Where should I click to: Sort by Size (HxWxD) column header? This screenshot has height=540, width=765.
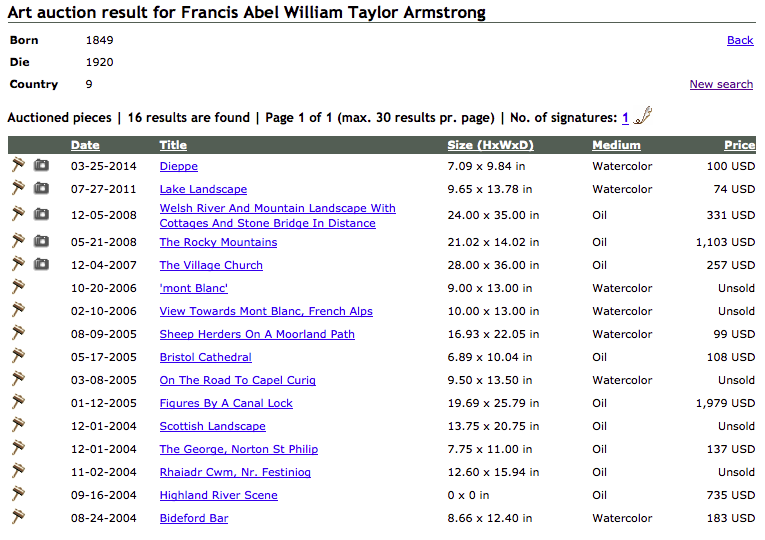(x=490, y=145)
